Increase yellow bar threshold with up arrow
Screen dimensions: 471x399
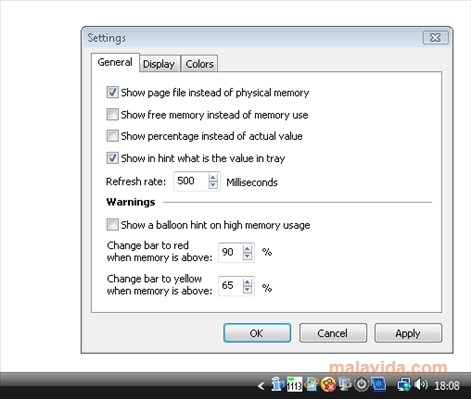(x=247, y=282)
